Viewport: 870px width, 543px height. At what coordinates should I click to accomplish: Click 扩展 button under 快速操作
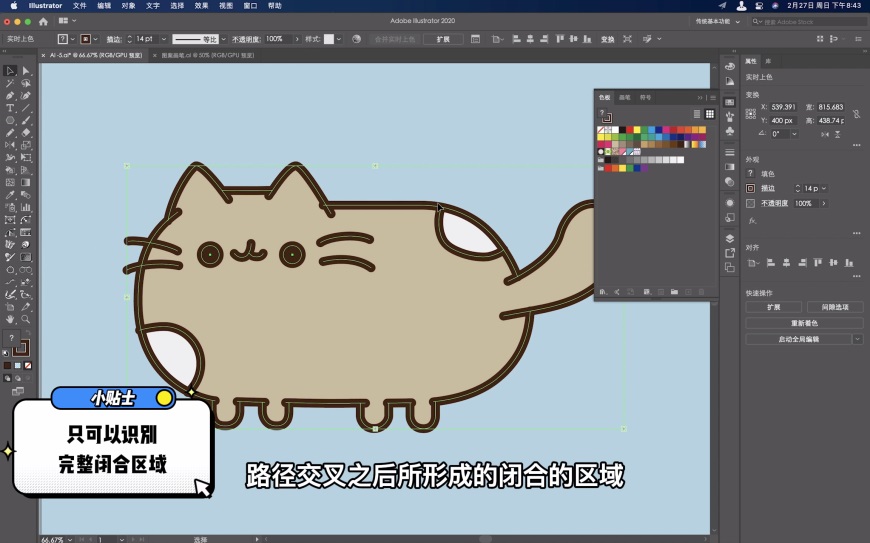point(773,307)
